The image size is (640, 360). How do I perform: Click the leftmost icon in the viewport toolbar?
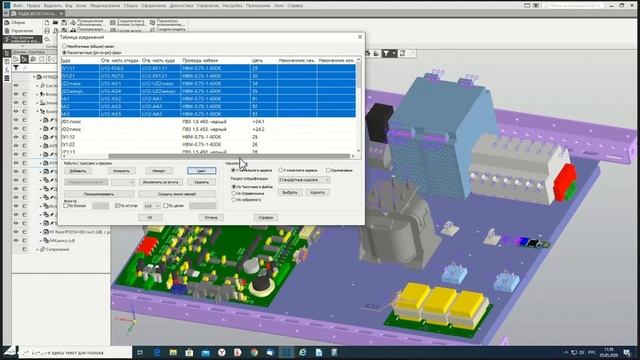[x=368, y=53]
